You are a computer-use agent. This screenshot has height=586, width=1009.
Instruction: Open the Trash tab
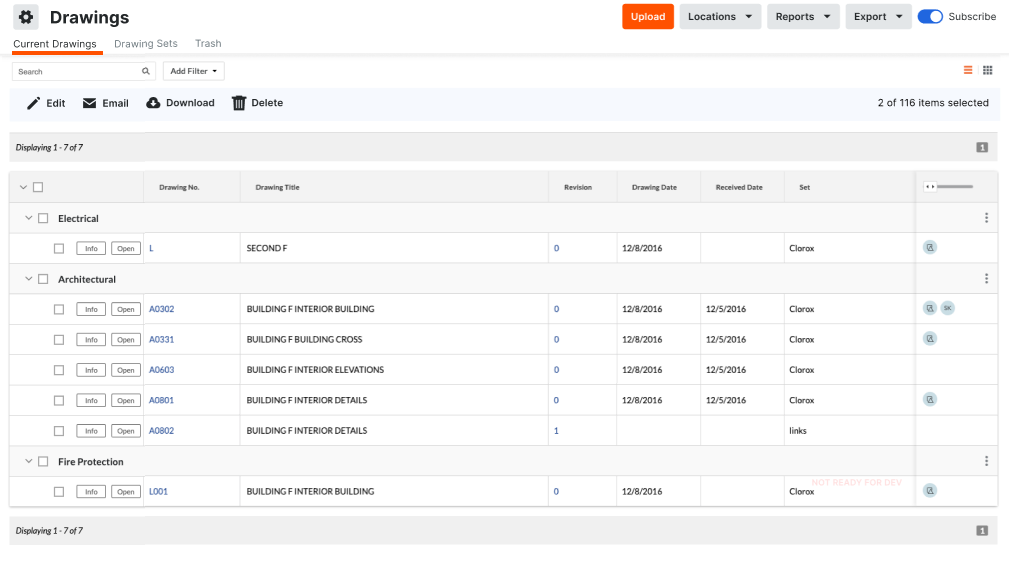click(208, 44)
